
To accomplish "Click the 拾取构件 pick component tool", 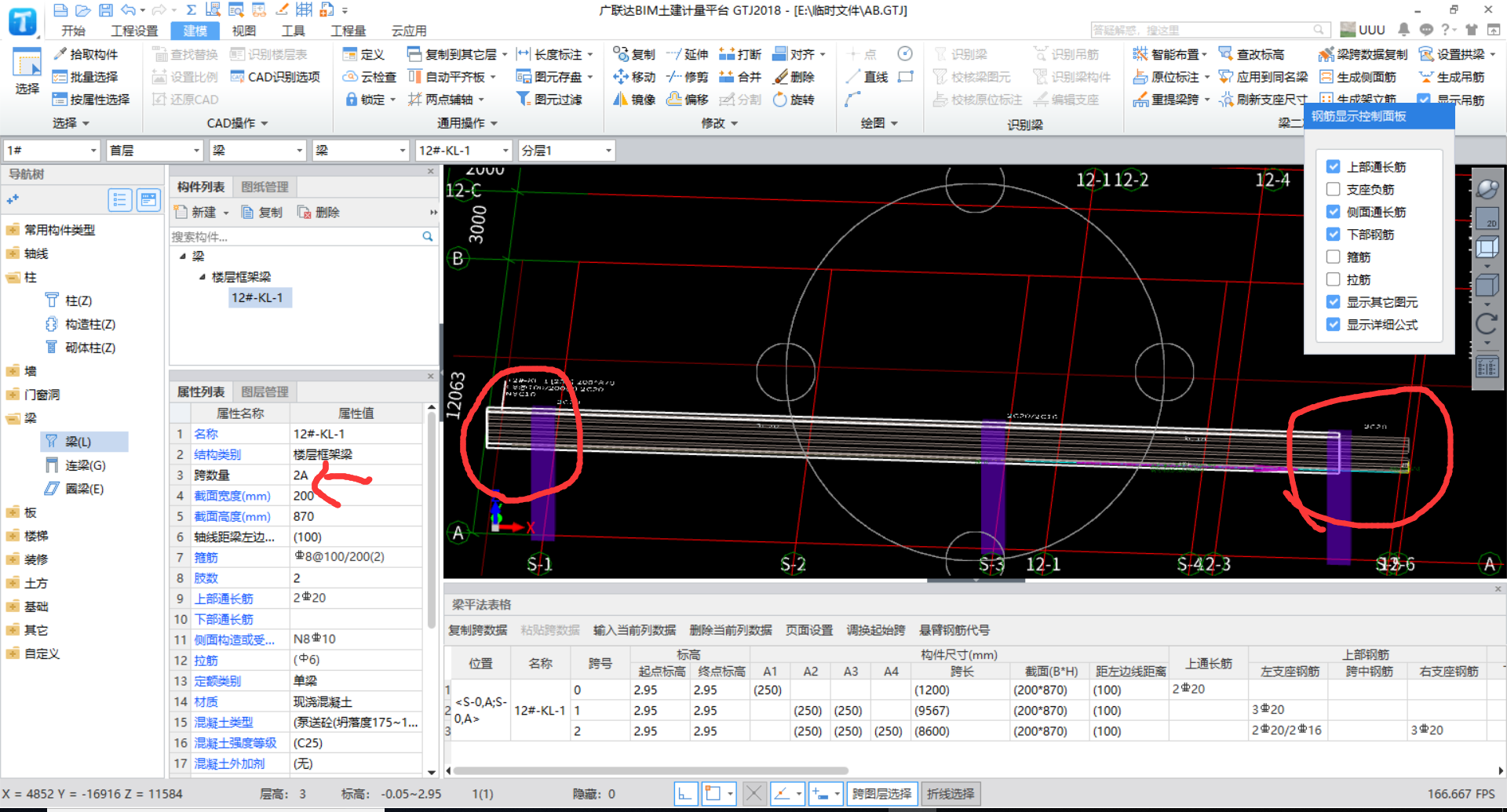I will [x=85, y=54].
